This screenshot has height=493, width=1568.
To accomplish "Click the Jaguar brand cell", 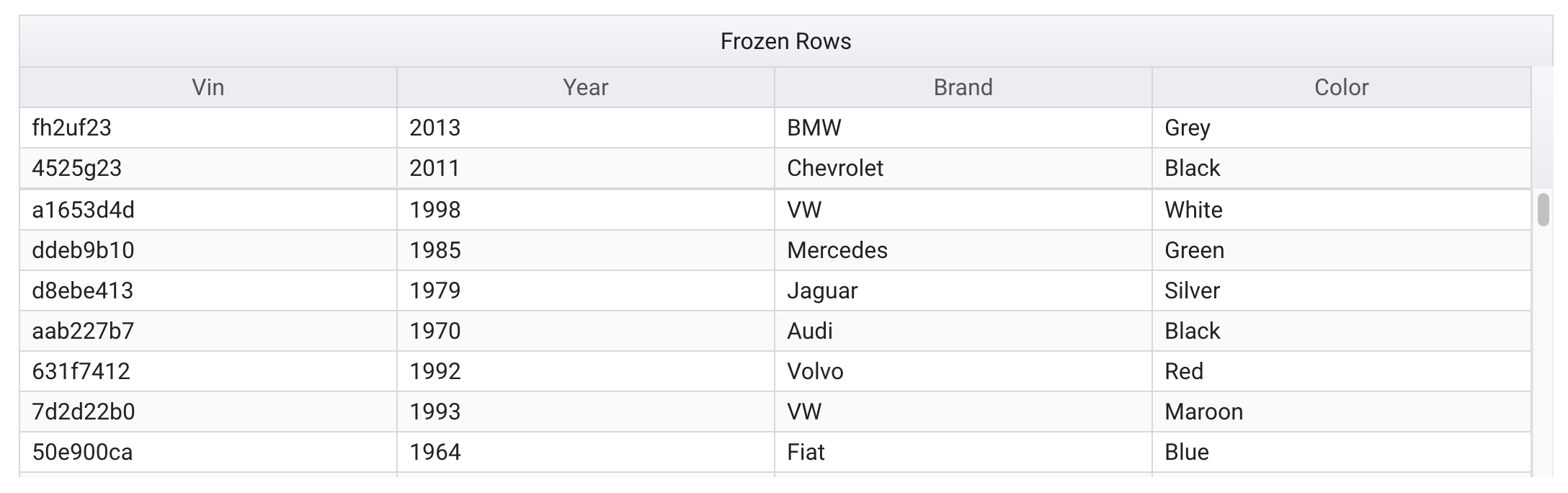I will (963, 290).
